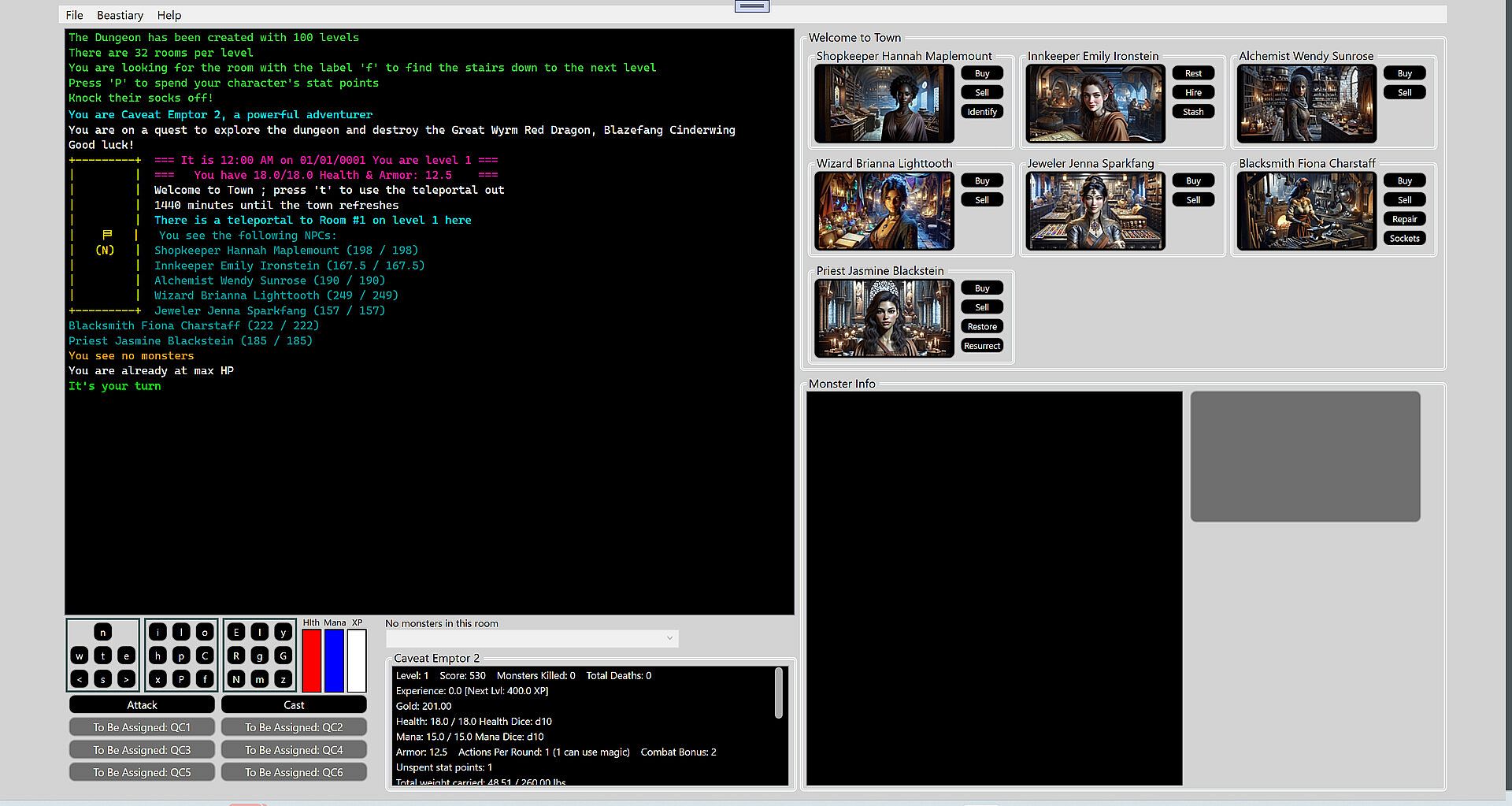Image resolution: width=1512 pixels, height=806 pixels.
Task: Click Identify at Shopkeeper Hannah Maplemount
Action: pos(982,112)
